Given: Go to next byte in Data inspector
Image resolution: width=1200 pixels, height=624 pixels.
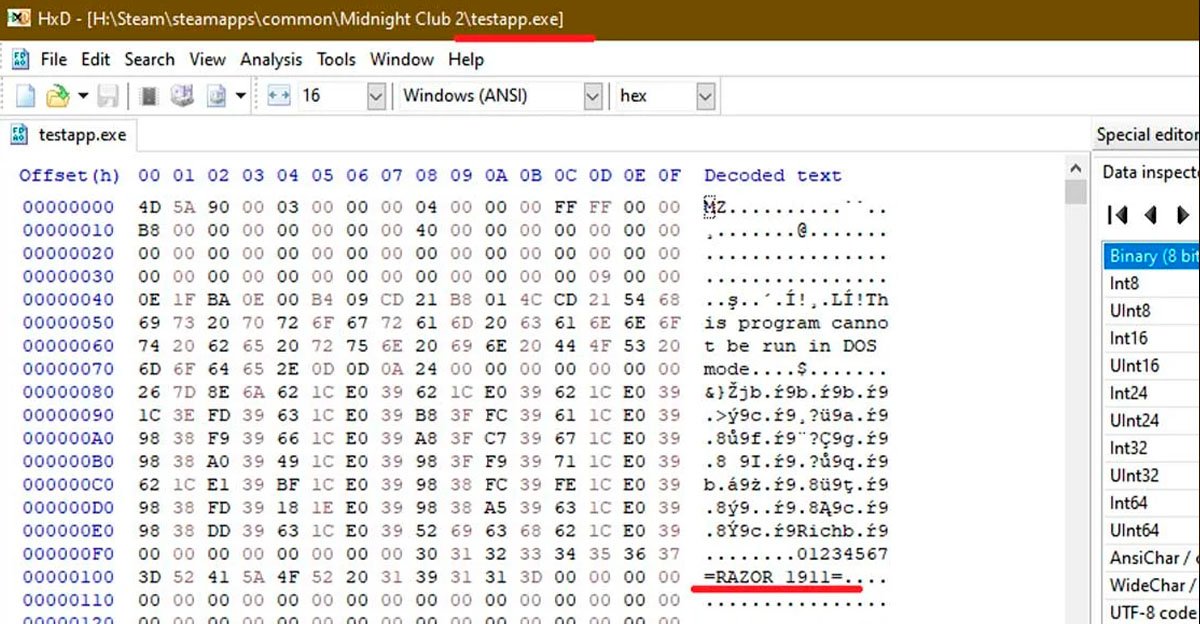Looking at the screenshot, I should (x=1183, y=214).
